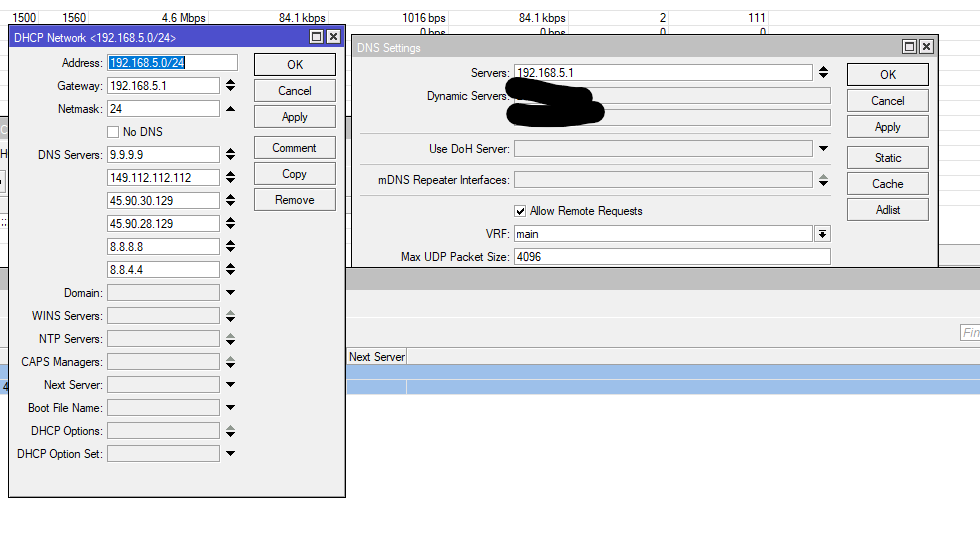Open Static DNS entries
The image size is (980, 540).
click(x=888, y=158)
